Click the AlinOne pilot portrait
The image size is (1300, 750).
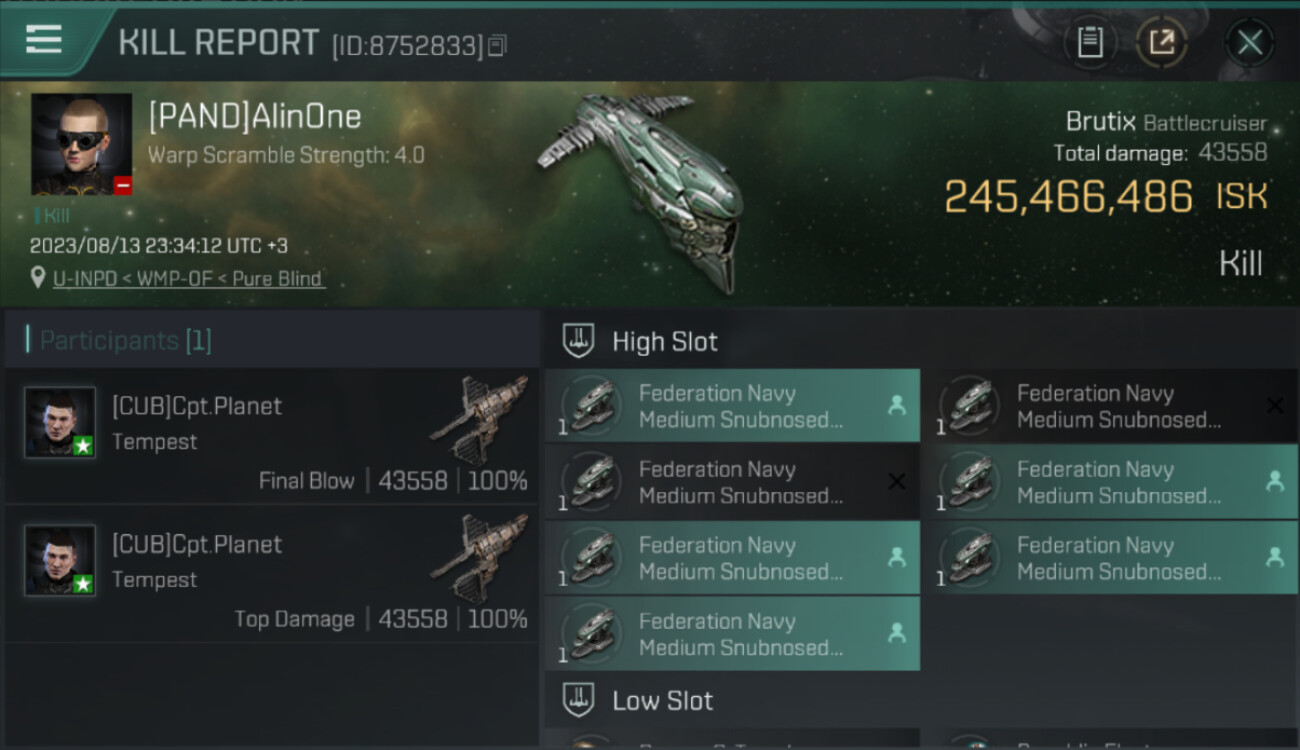(81, 144)
